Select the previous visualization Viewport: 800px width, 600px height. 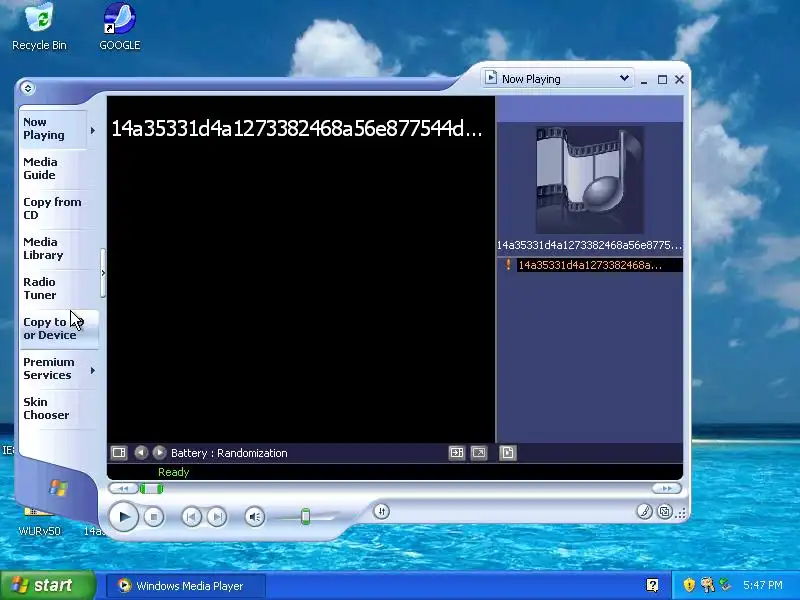[141, 453]
